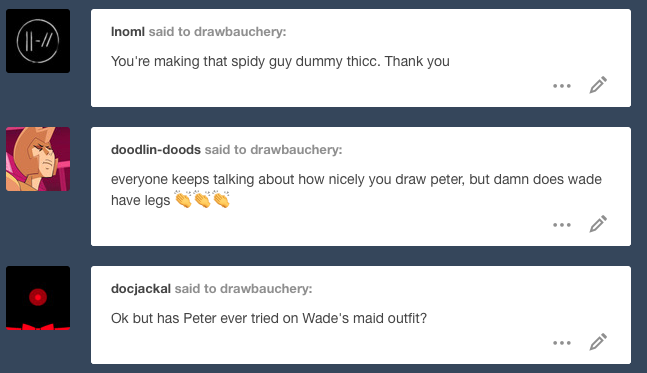Open the three-dot options on lnoml's message
Viewport: 647px width, 373px height.
(562, 86)
